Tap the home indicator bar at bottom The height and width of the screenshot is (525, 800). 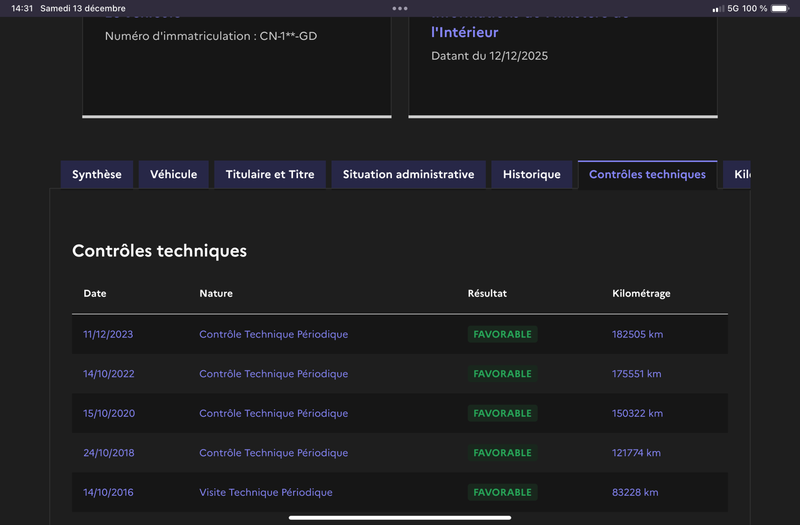point(400,518)
